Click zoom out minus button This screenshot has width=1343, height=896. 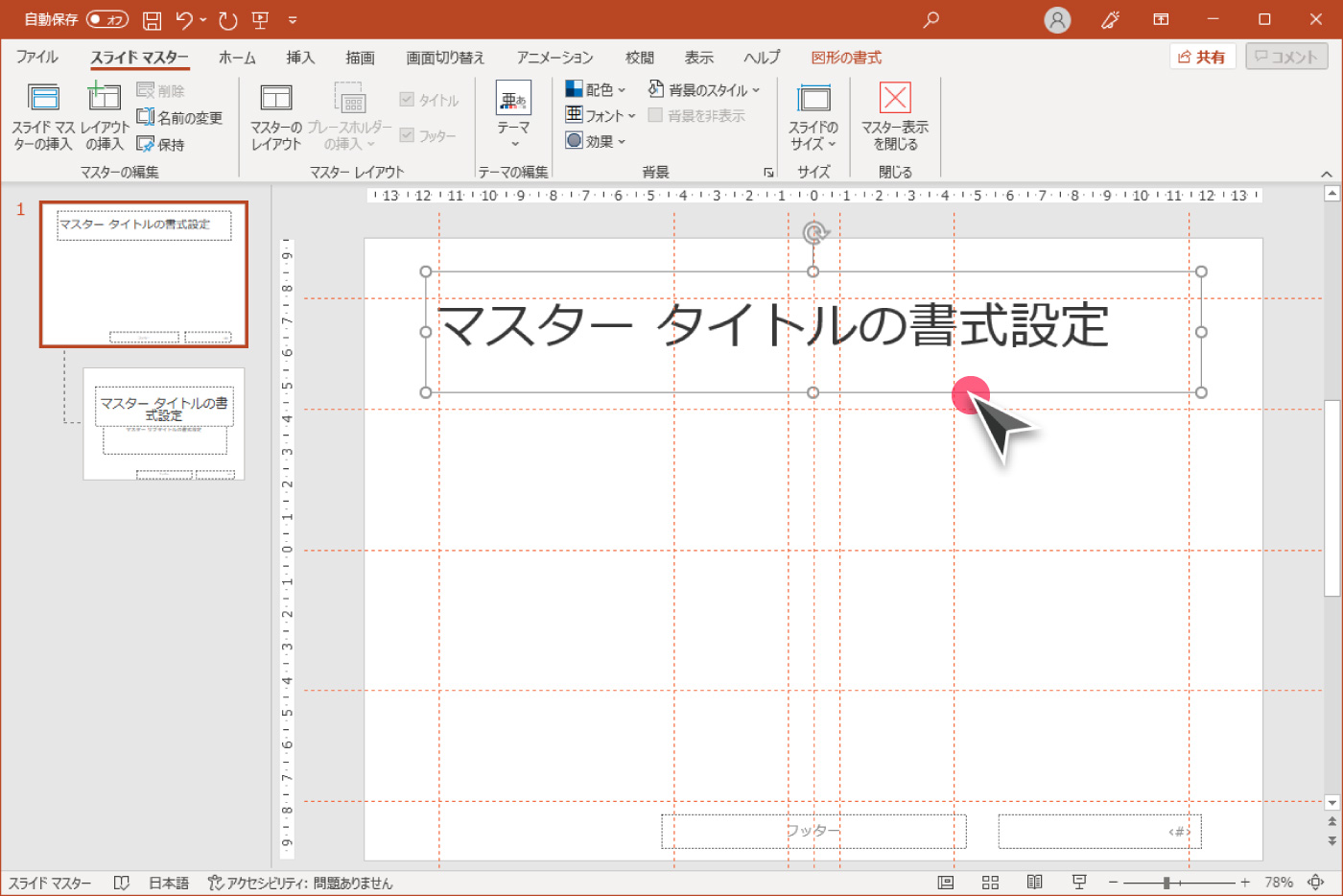pos(1113,882)
